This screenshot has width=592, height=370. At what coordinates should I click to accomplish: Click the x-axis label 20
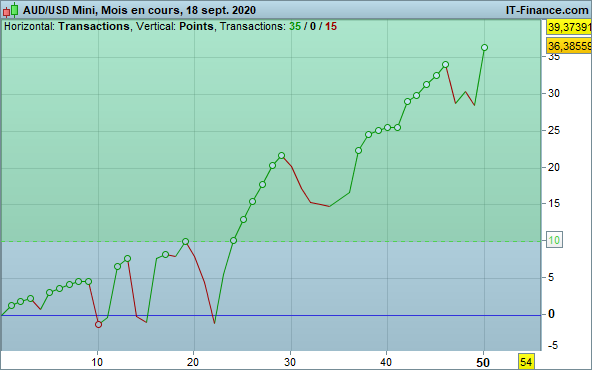(x=193, y=362)
